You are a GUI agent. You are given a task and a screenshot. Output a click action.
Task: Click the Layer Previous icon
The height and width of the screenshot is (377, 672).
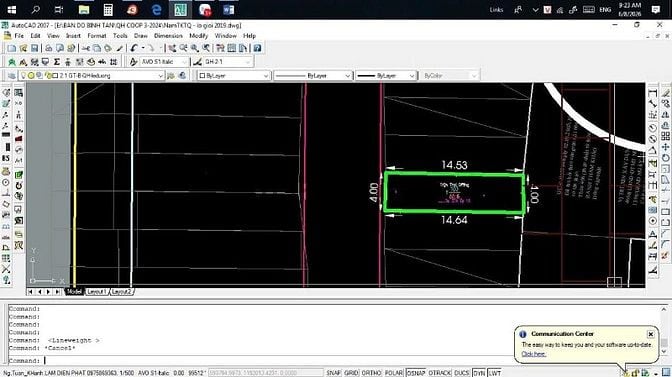(171, 76)
